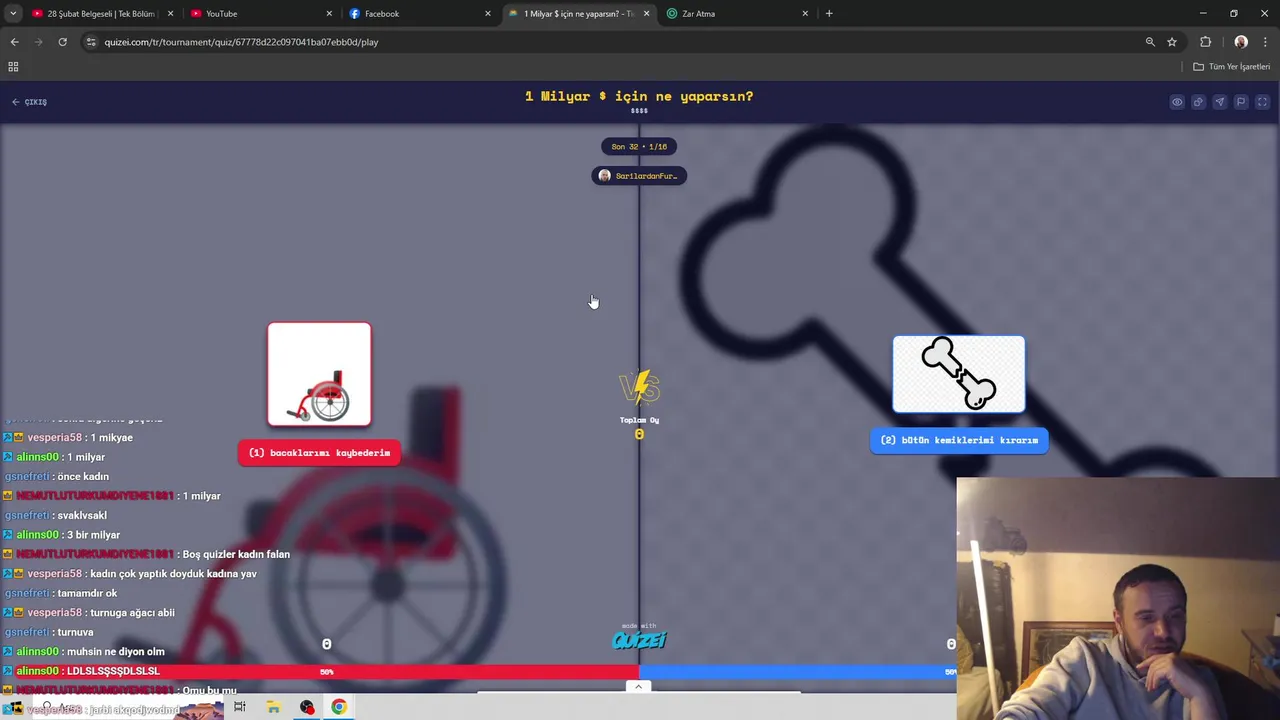
Task: Click chat message 'turnuga ağacı abii'
Action: pyautogui.click(x=132, y=613)
